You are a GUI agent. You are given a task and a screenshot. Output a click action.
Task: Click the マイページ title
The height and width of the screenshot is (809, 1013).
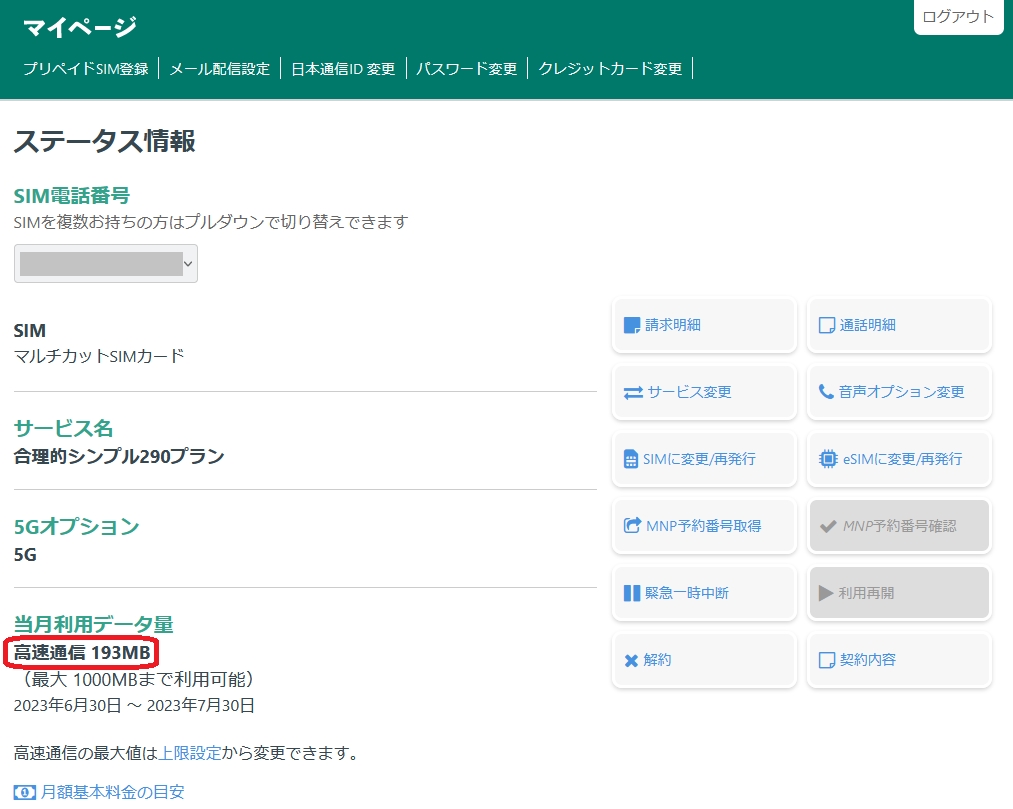point(80,27)
